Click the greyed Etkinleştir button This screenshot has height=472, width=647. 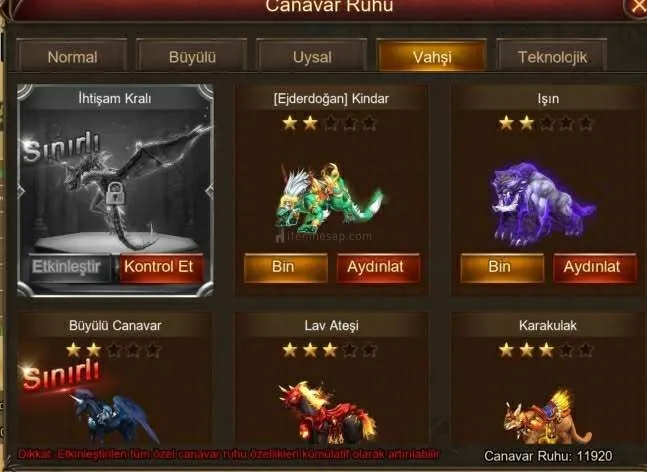(x=69, y=267)
